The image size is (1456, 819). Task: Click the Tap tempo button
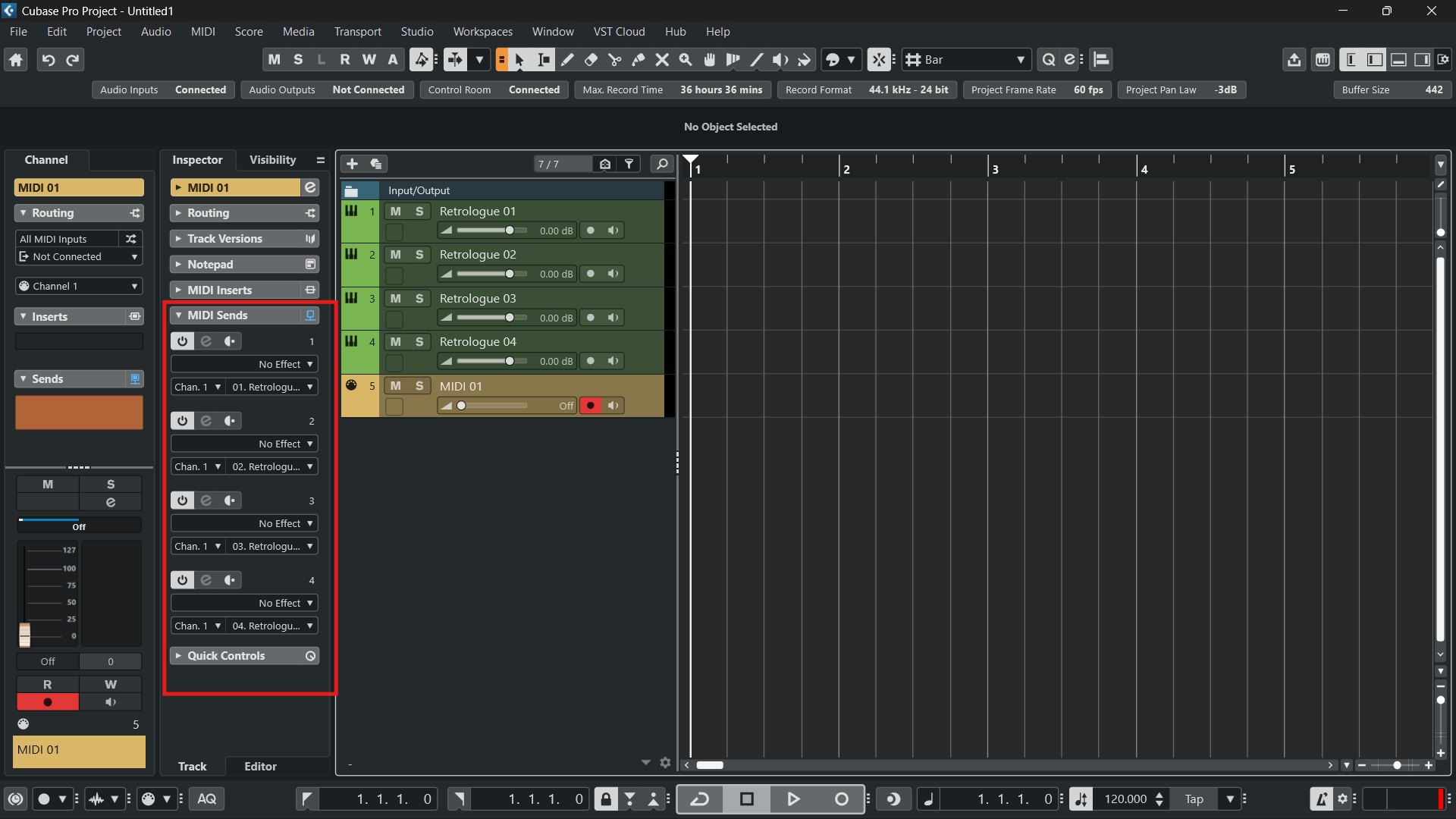(1194, 799)
